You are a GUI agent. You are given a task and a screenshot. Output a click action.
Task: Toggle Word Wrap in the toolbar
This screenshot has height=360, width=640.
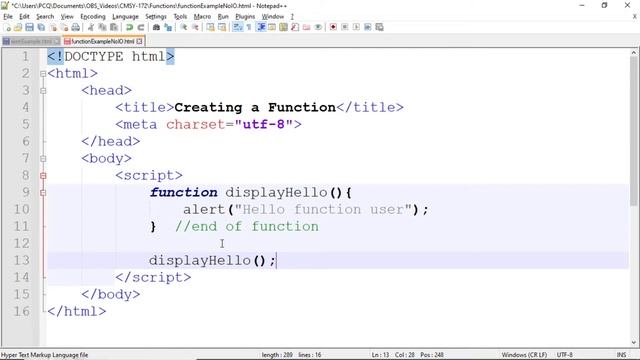(x=237, y=27)
